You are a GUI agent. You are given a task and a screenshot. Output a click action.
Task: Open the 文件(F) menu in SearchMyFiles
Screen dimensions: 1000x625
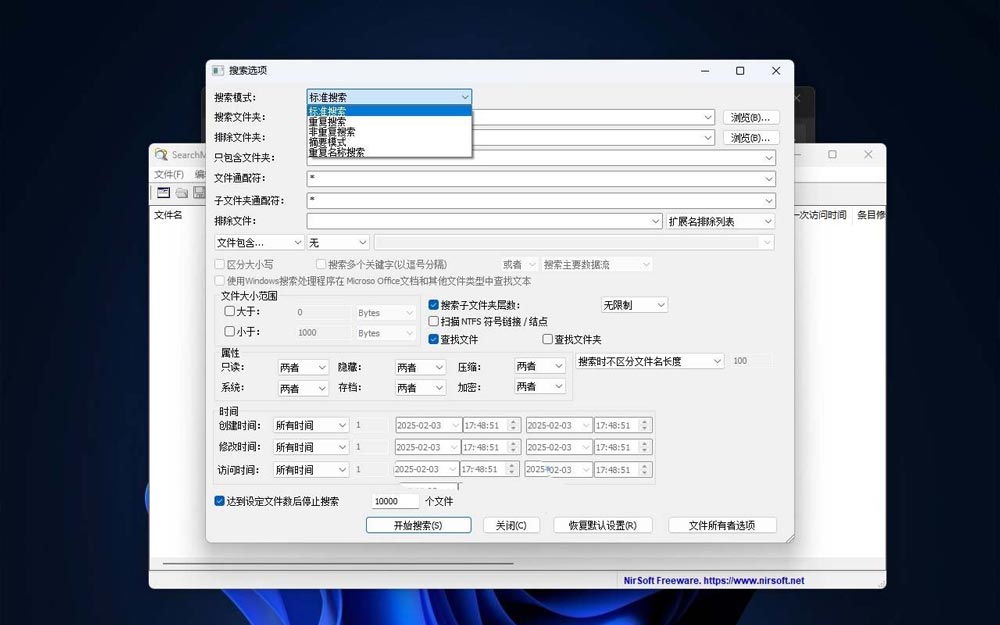(x=169, y=174)
